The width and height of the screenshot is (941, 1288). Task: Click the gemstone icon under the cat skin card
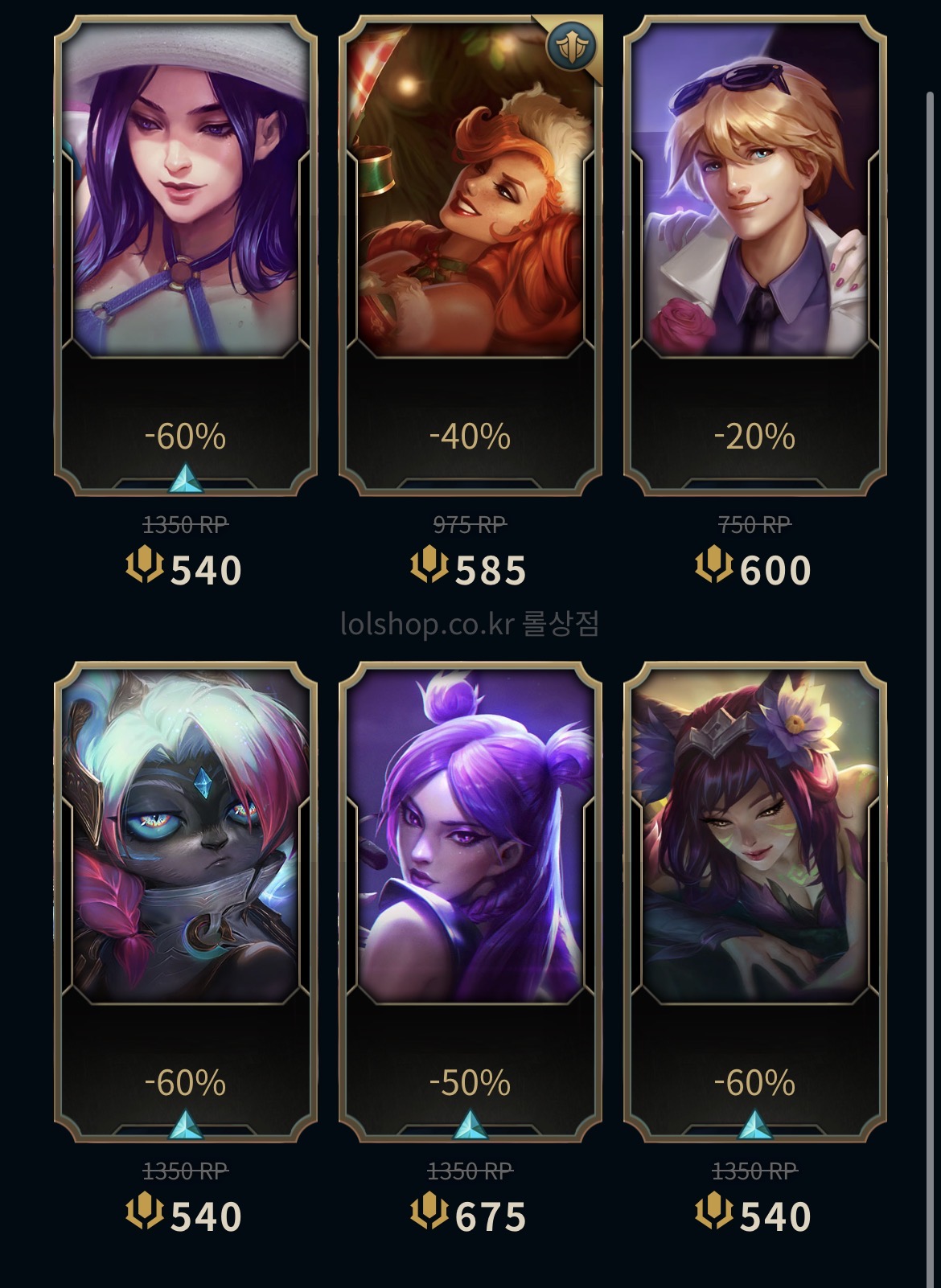tap(186, 1124)
